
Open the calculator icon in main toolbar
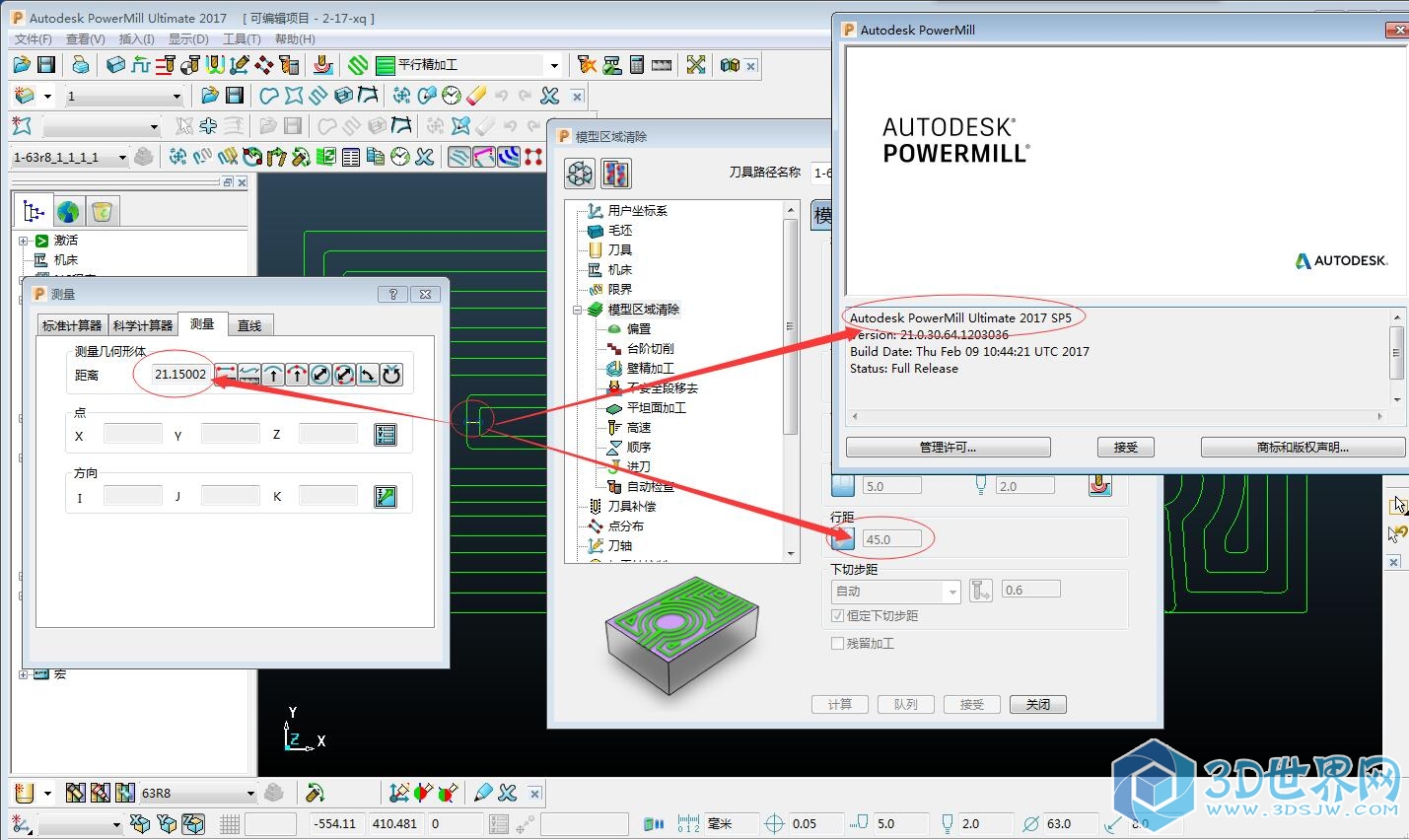click(637, 65)
